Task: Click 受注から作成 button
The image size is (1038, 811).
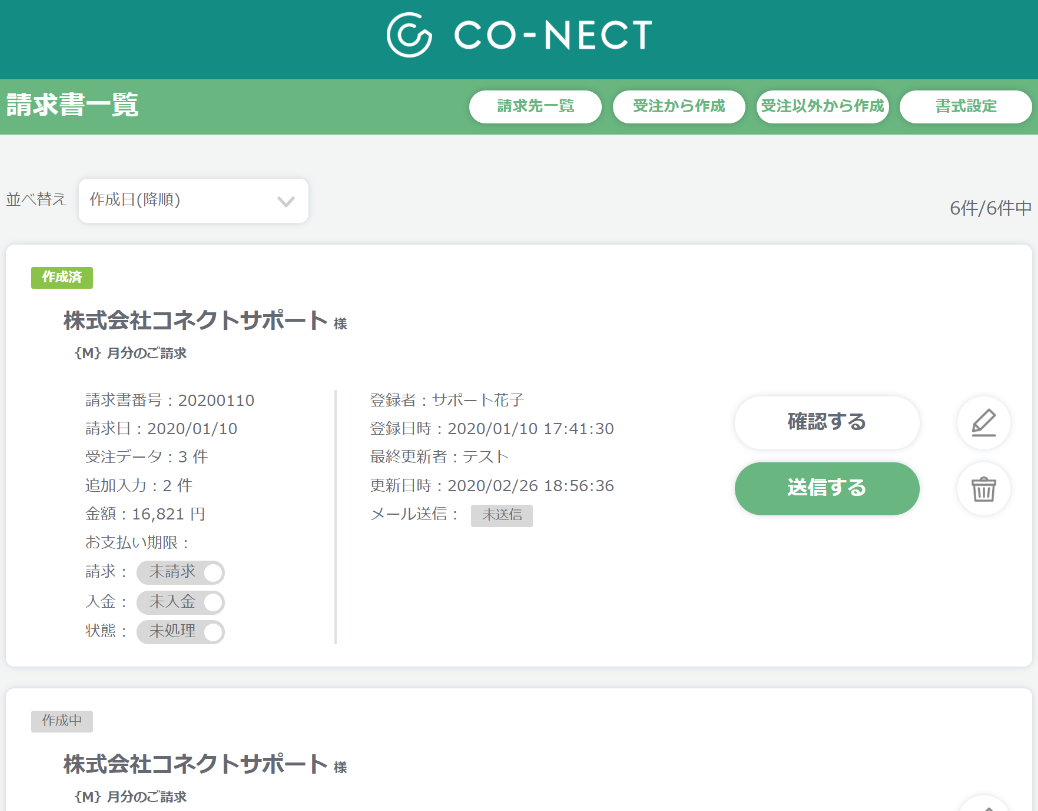Action: click(x=679, y=107)
